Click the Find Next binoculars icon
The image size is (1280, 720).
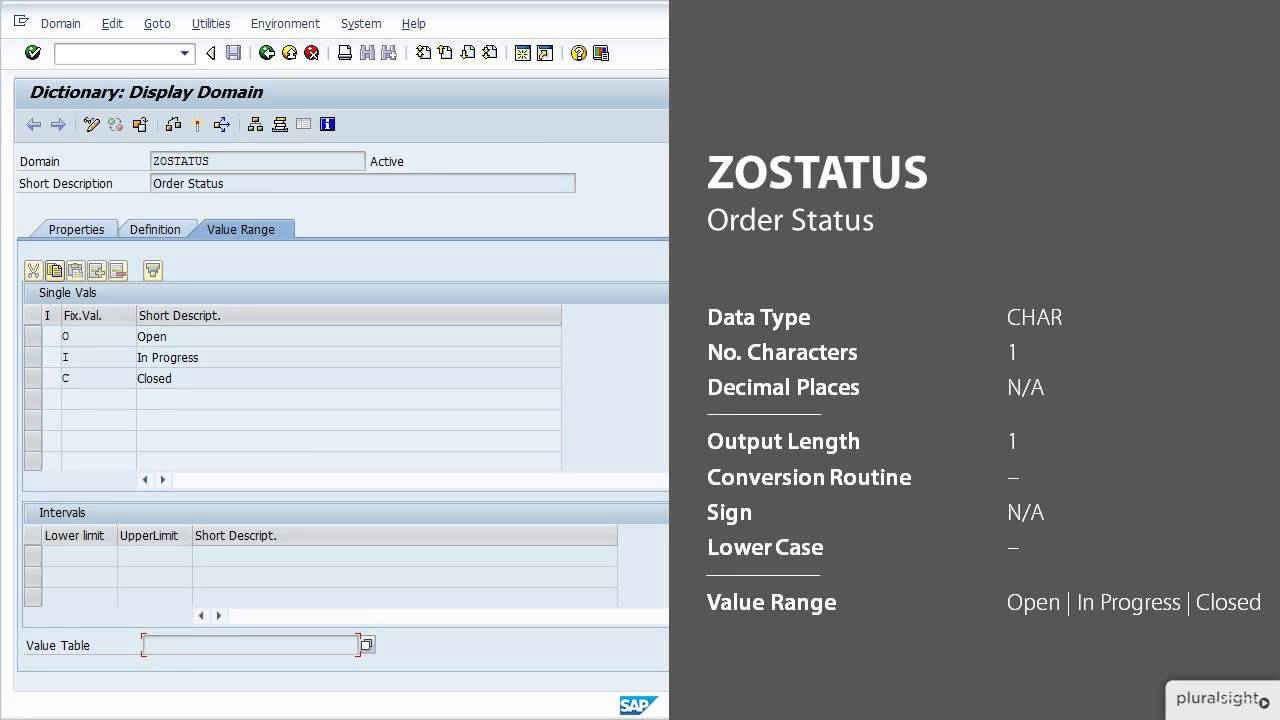coord(389,53)
